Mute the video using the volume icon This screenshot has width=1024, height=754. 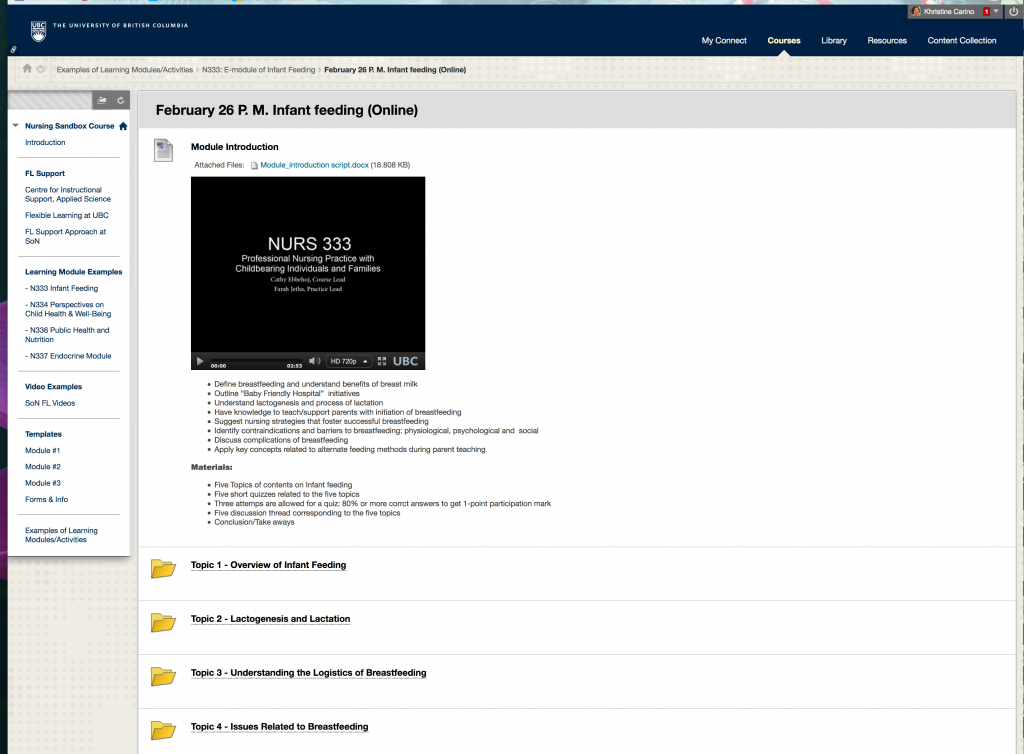click(x=314, y=361)
